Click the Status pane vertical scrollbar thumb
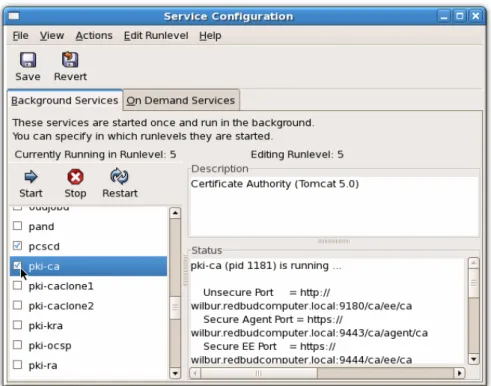Viewport: 491px width, 386px height. click(x=474, y=283)
